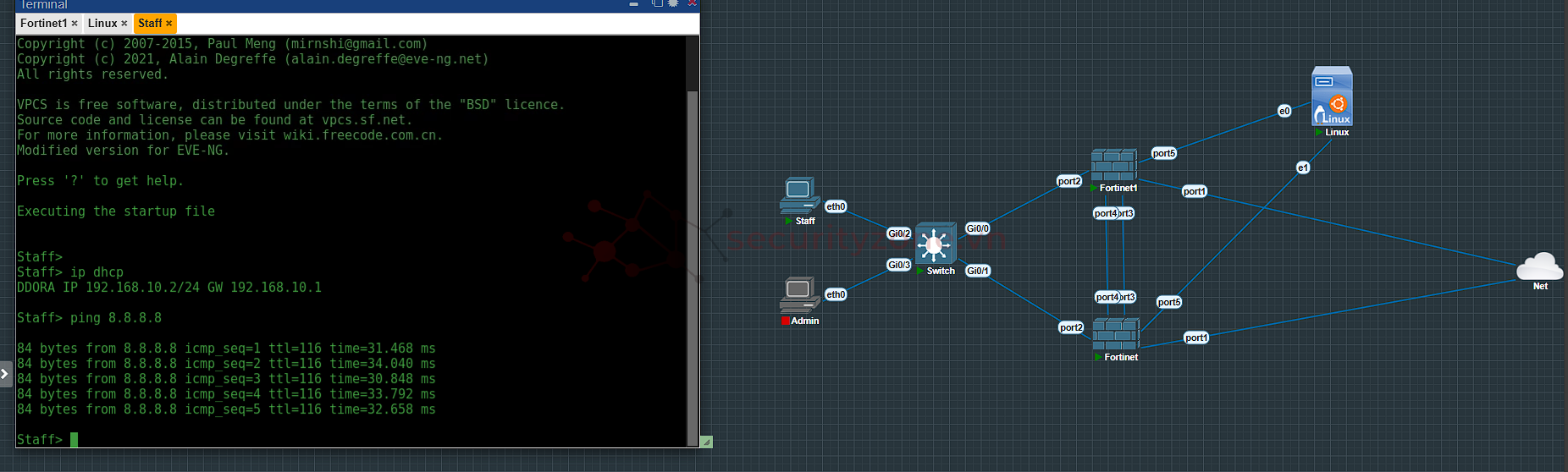This screenshot has width=1568, height=472.
Task: Open the Linux server node icon
Action: (1332, 96)
